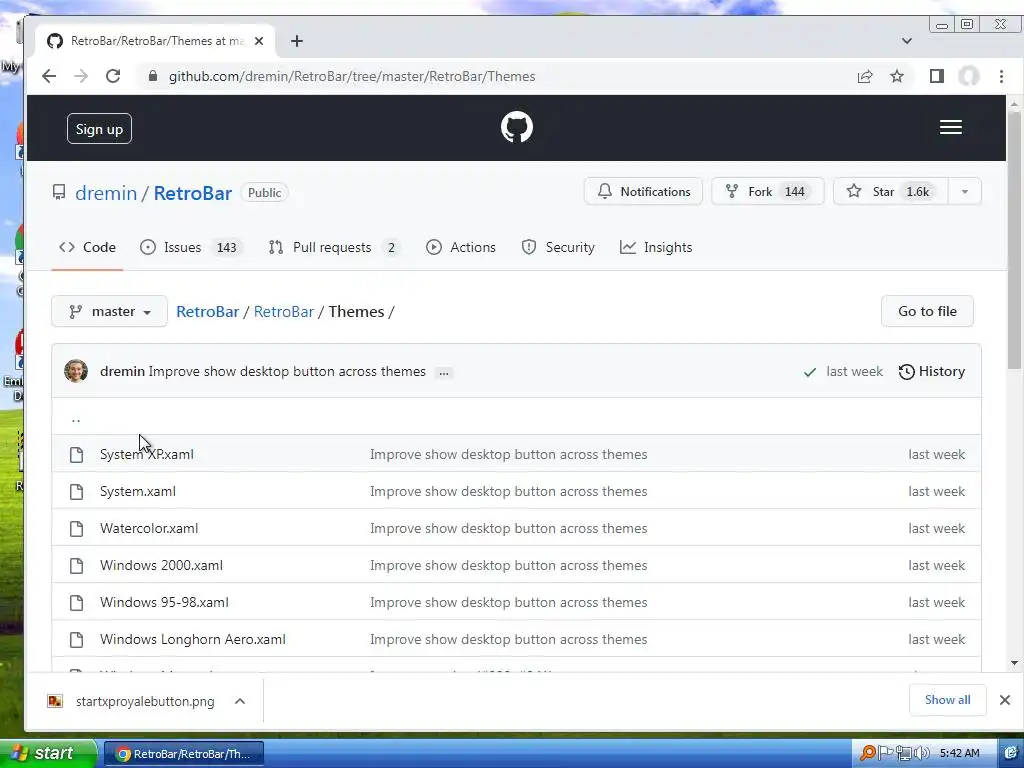Open the Chrome side panel icon
Screen dimensions: 1024x768
point(936,76)
